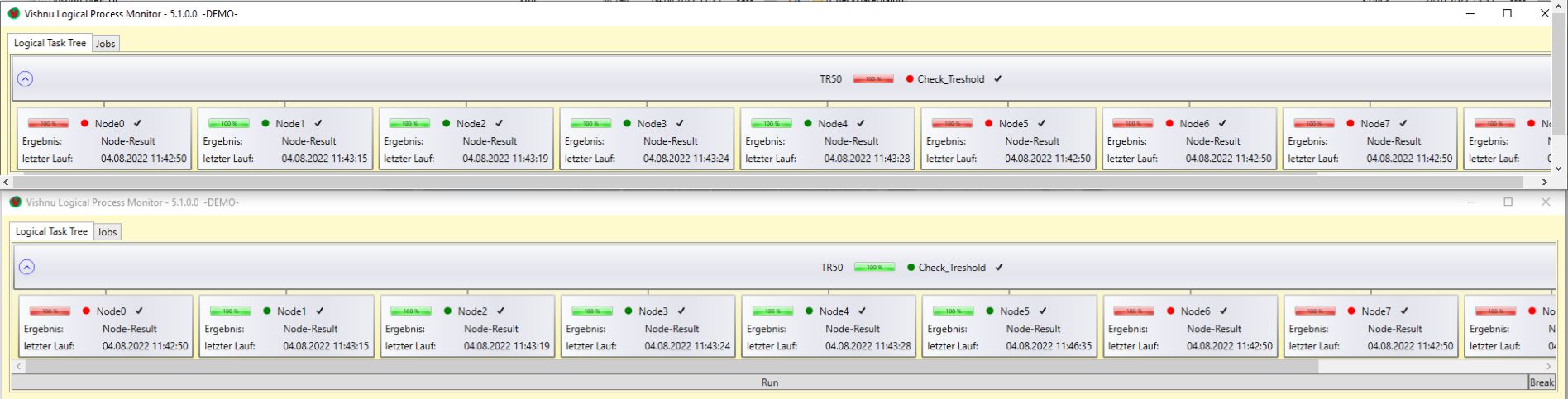This screenshot has height=399, width=1568.
Task: Click the red status dot of Node0 in the upper window
Action: [x=84, y=124]
